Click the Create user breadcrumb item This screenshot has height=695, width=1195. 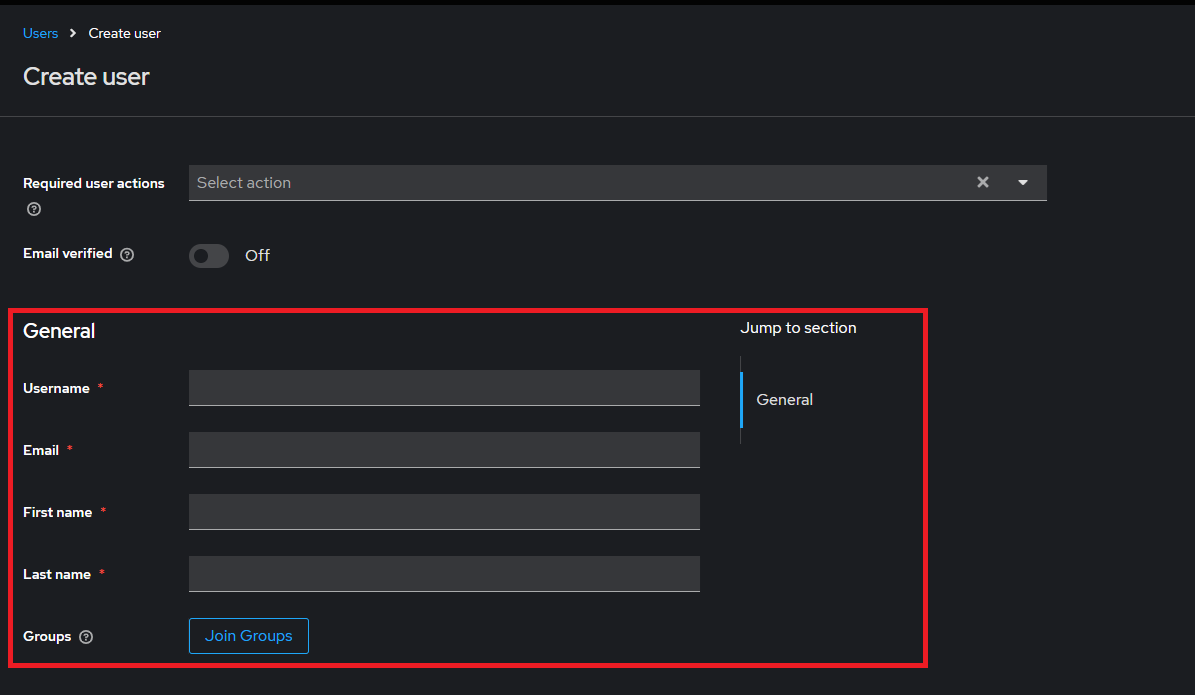[x=124, y=34]
